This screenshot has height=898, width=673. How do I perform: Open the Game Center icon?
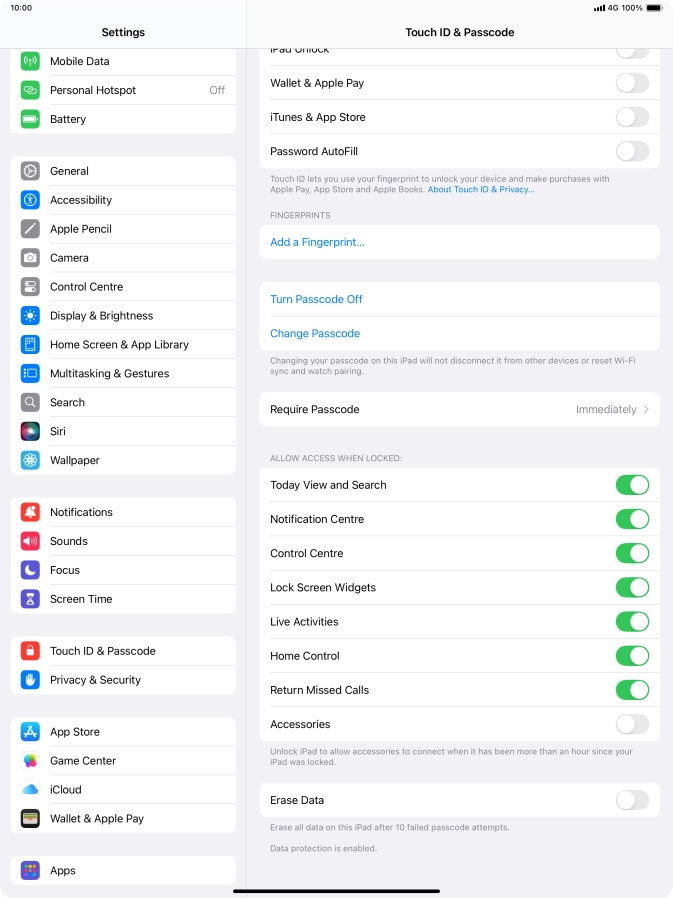[30, 761]
